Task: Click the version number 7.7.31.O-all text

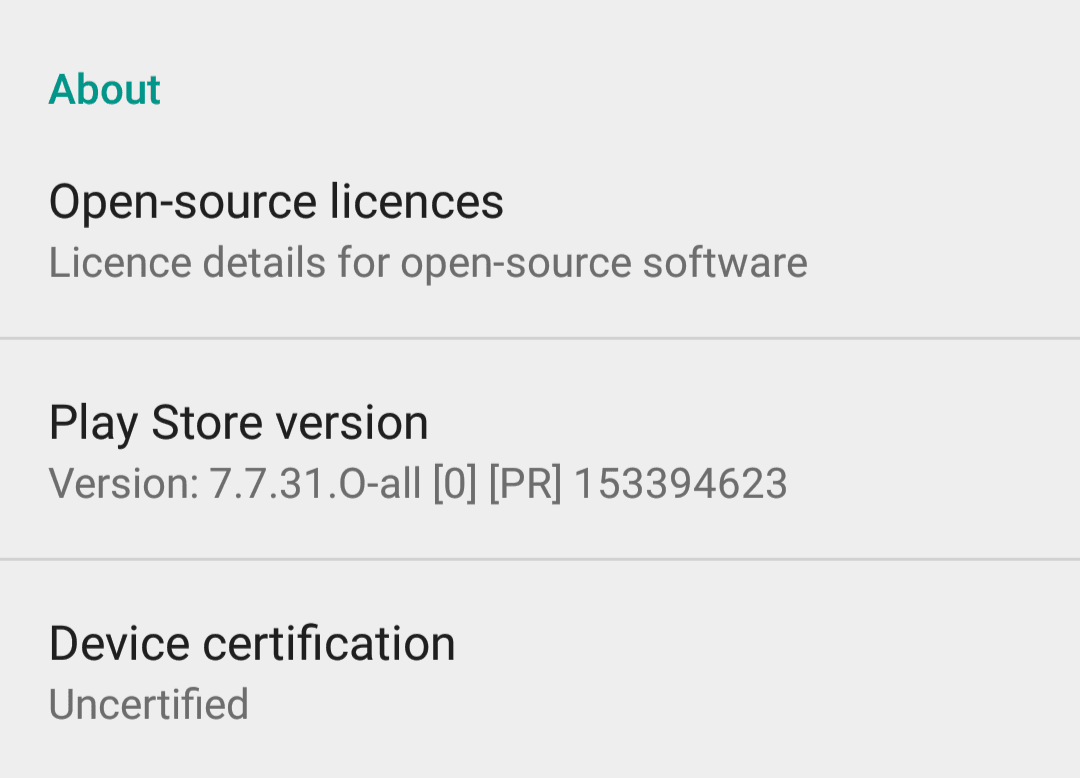Action: tap(315, 483)
